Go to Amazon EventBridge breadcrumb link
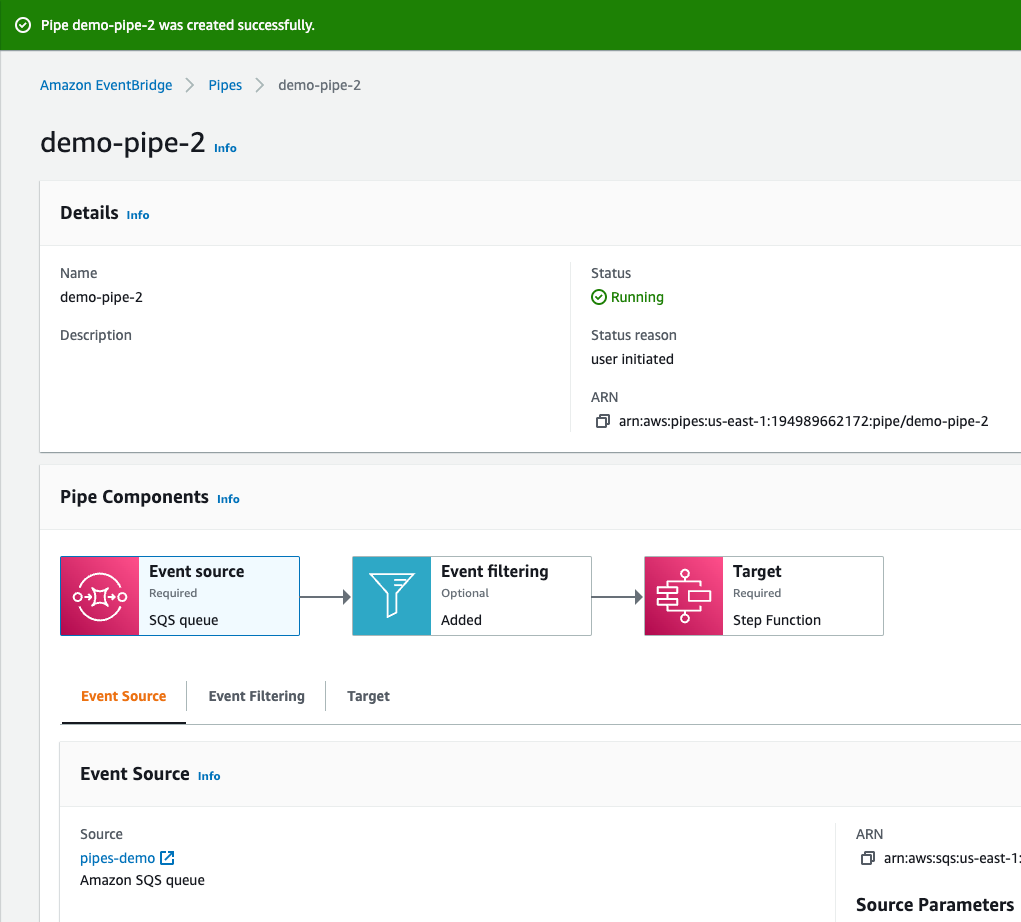1021x922 pixels. [106, 85]
